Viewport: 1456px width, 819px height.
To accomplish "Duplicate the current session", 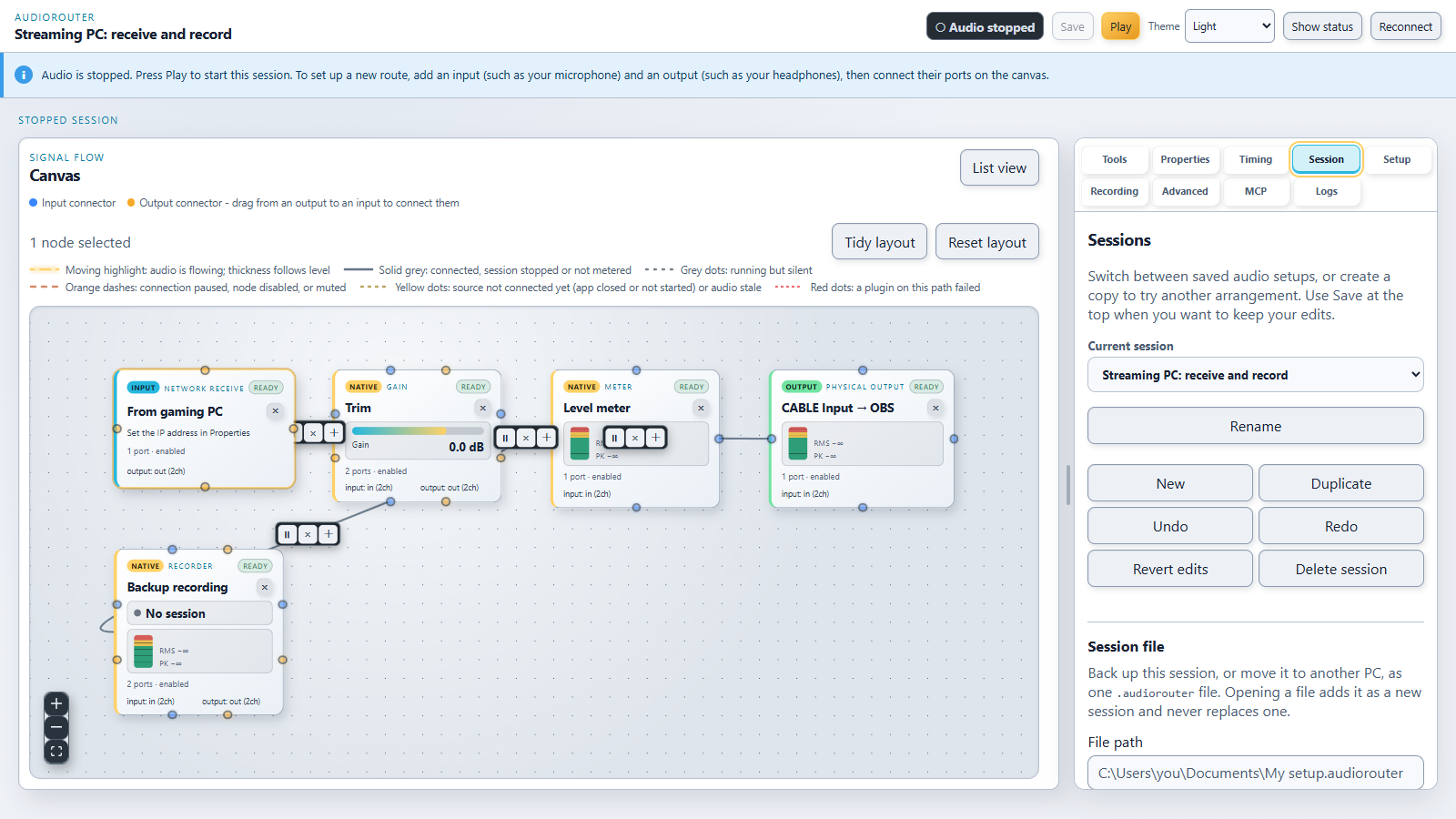I will (1341, 483).
